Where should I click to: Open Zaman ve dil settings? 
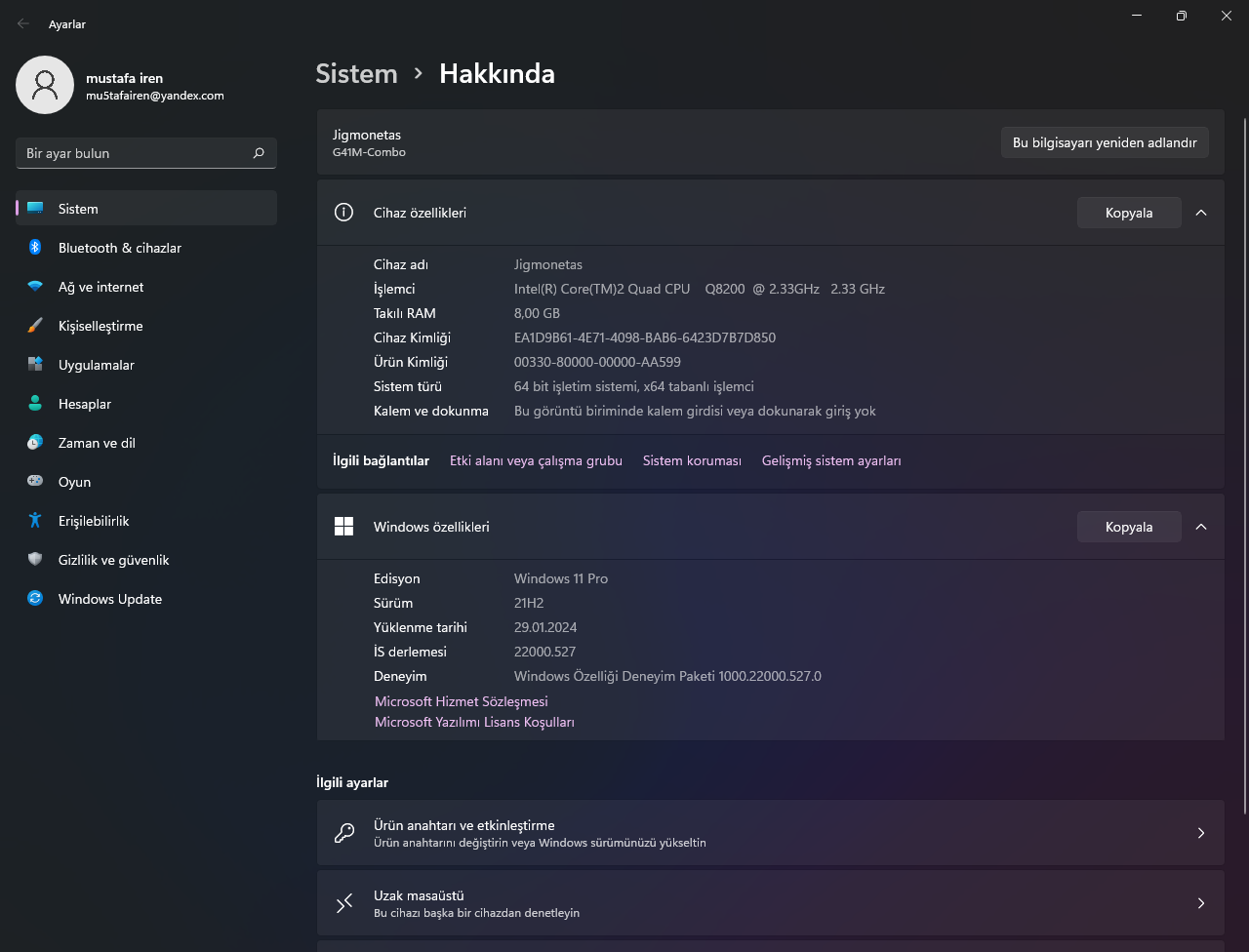point(97,443)
